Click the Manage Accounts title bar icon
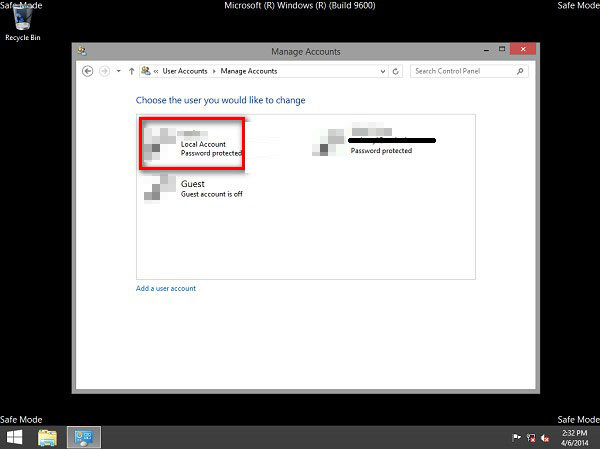 (82, 51)
